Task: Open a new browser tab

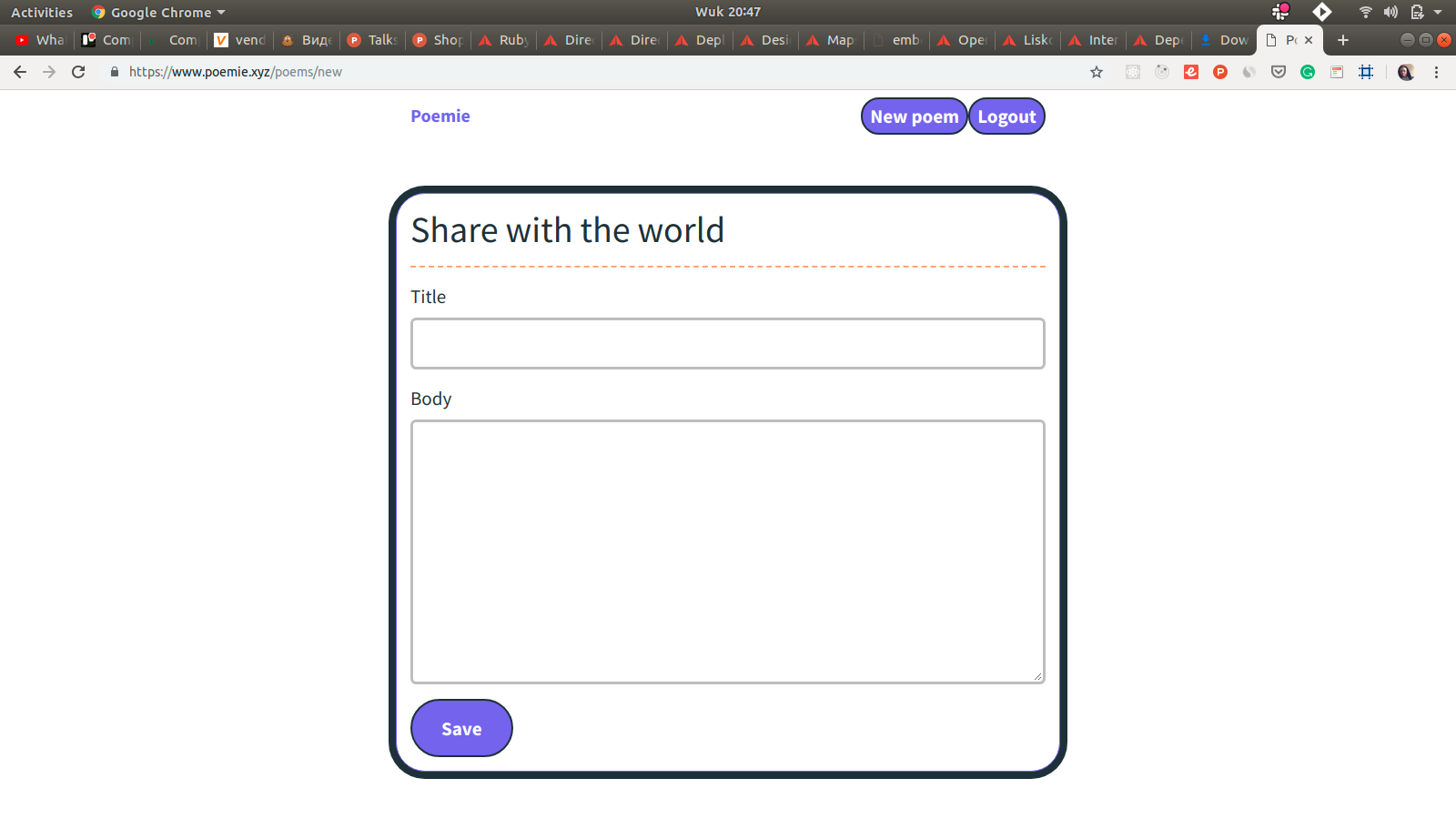Action: point(1343,40)
